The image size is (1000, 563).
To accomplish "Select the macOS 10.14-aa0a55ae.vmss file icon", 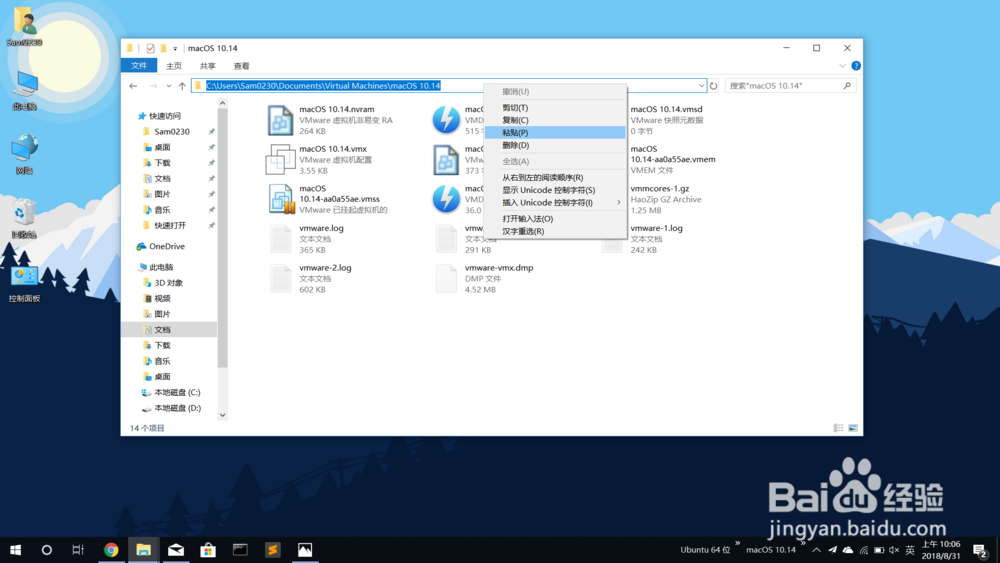I will pos(280,199).
